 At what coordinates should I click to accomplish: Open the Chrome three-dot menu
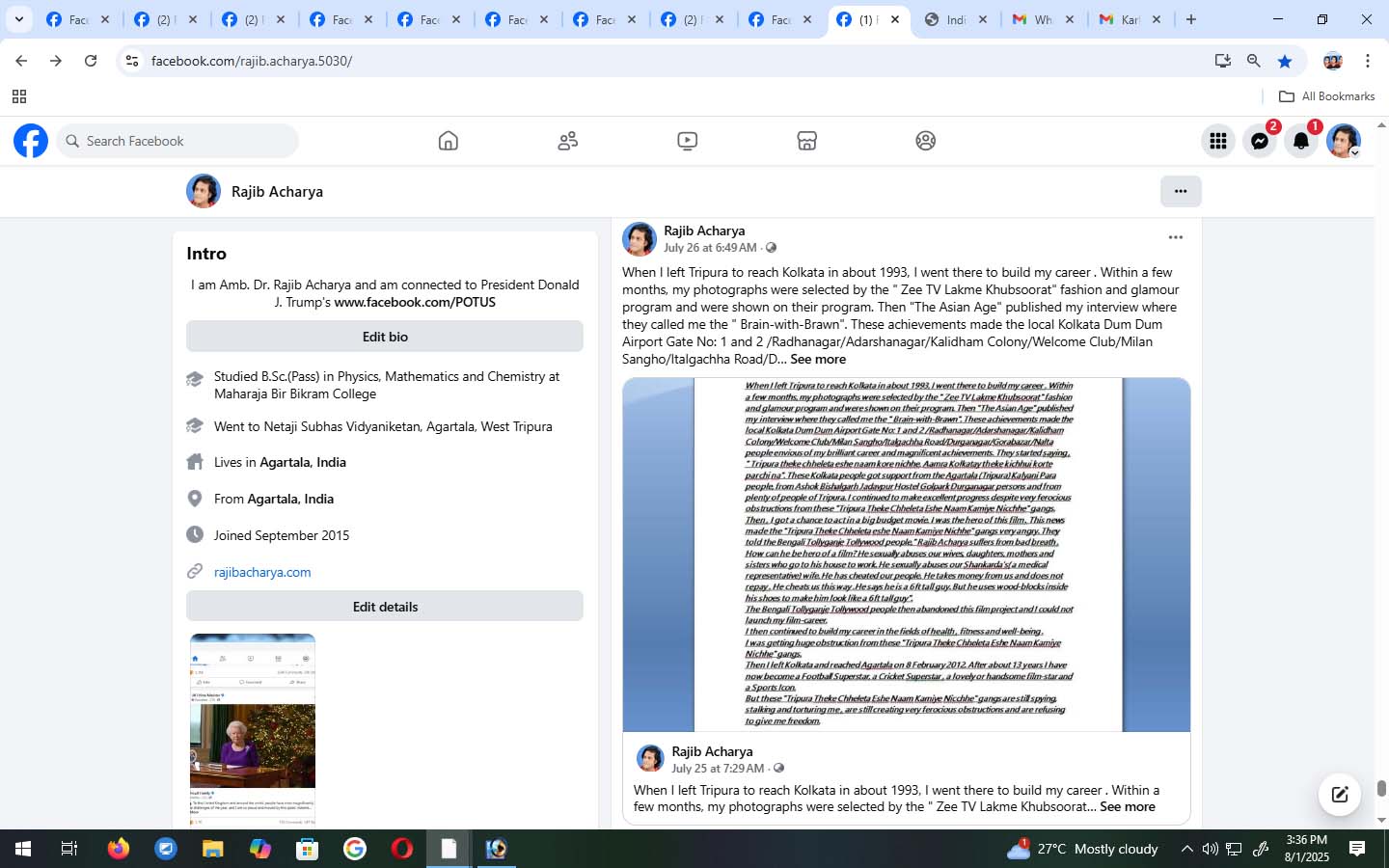(x=1367, y=61)
